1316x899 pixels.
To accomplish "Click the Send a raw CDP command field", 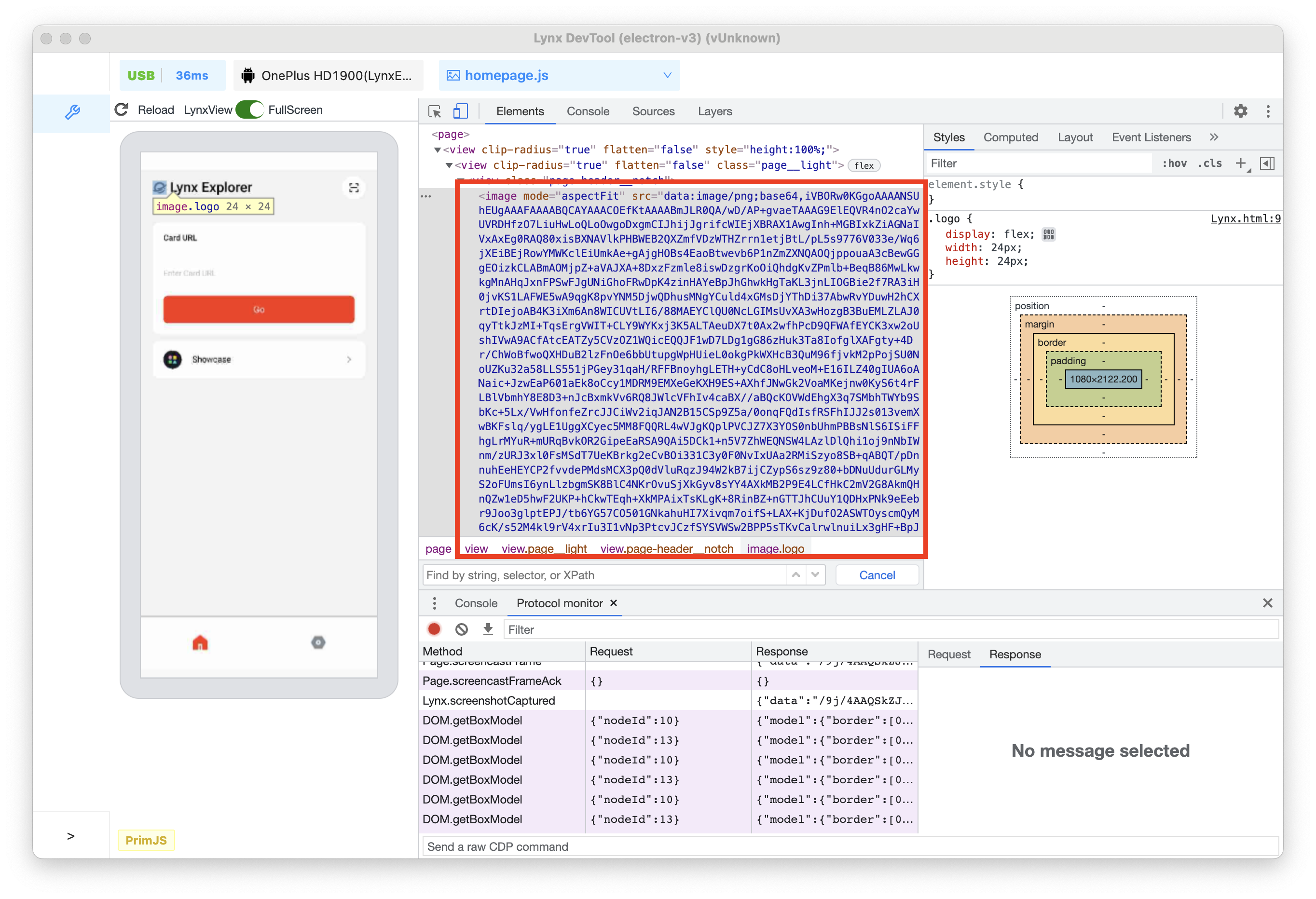I will 850,847.
